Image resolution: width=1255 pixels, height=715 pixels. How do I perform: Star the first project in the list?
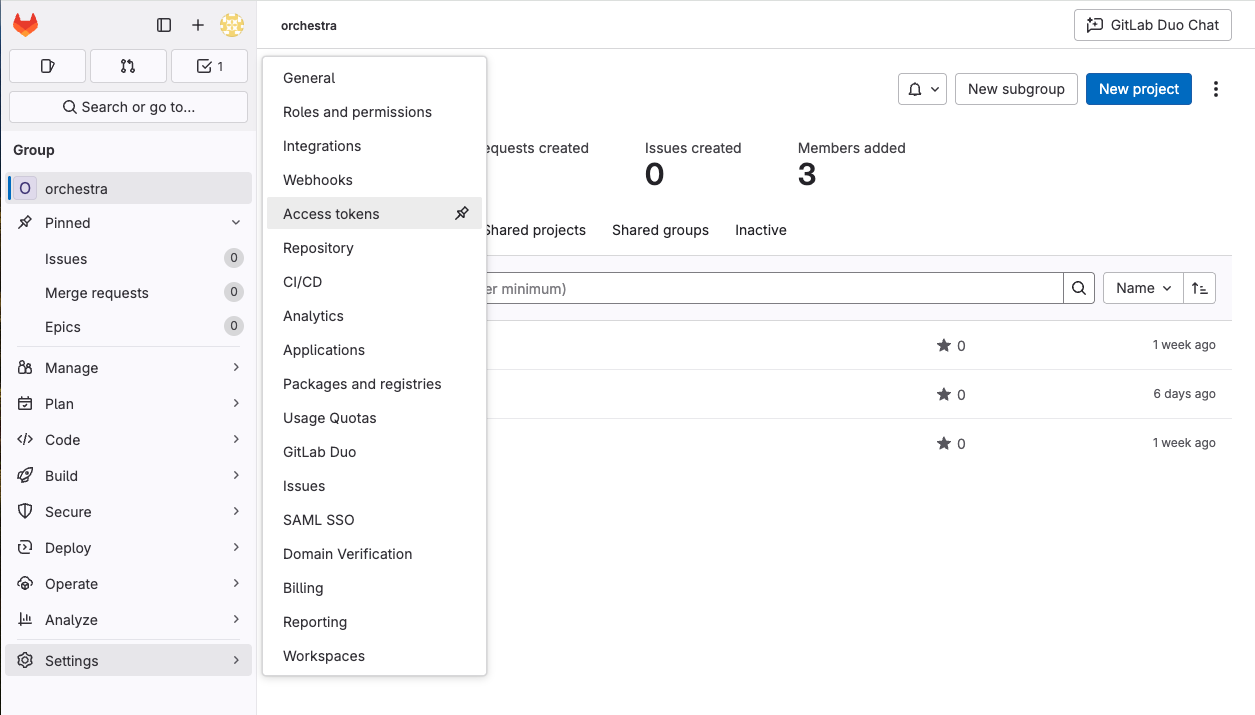click(x=943, y=345)
